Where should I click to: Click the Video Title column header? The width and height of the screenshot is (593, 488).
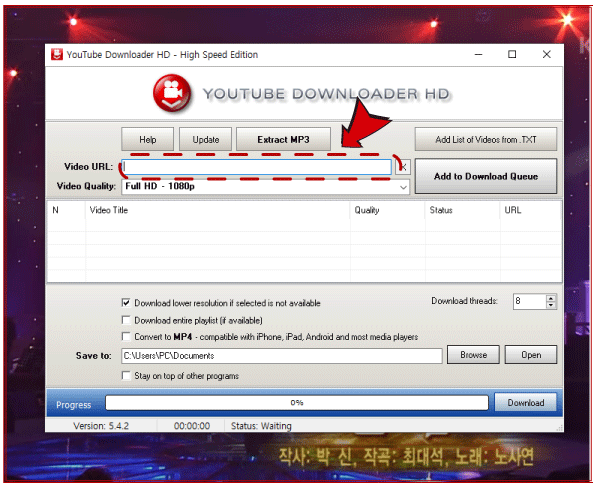218,210
